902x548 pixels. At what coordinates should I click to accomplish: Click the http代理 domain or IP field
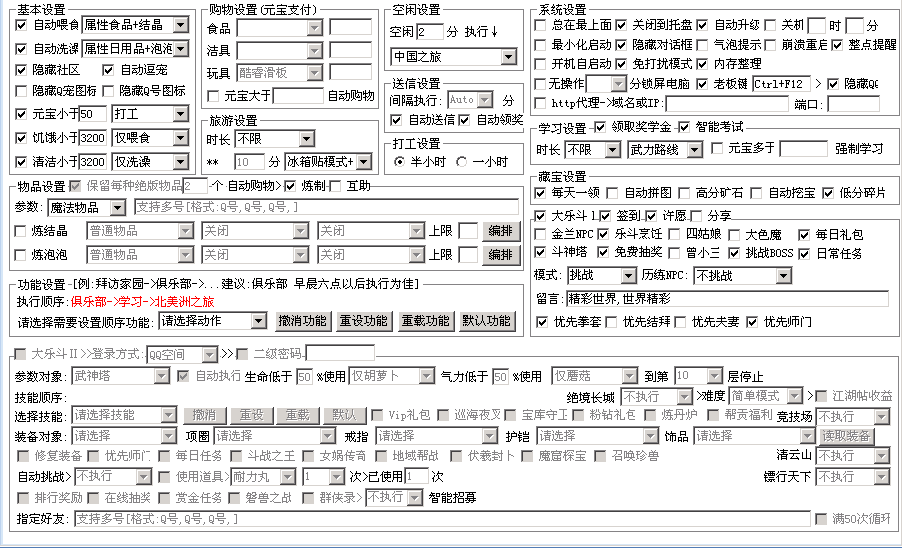727,104
